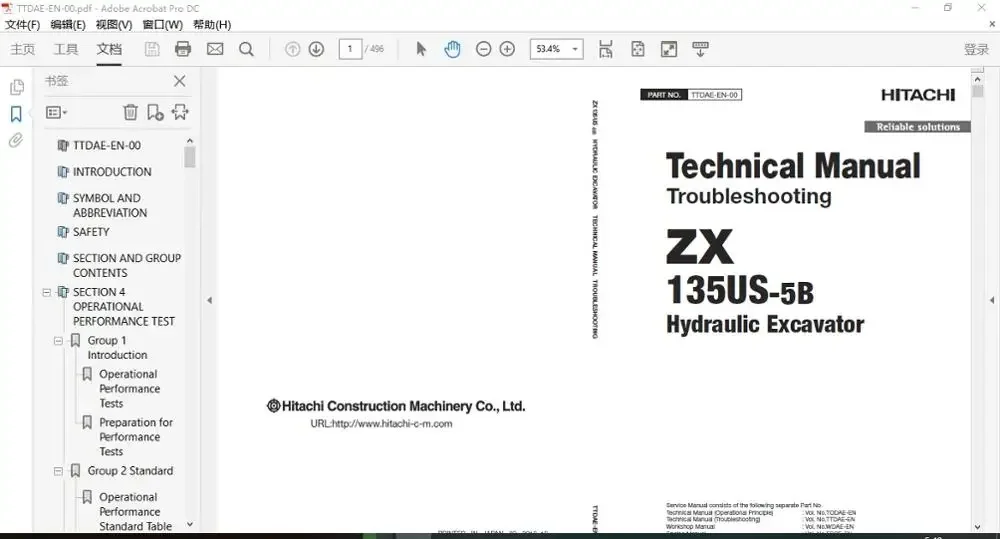Select the arrow selection tool
This screenshot has width=1000, height=539.
click(x=421, y=49)
